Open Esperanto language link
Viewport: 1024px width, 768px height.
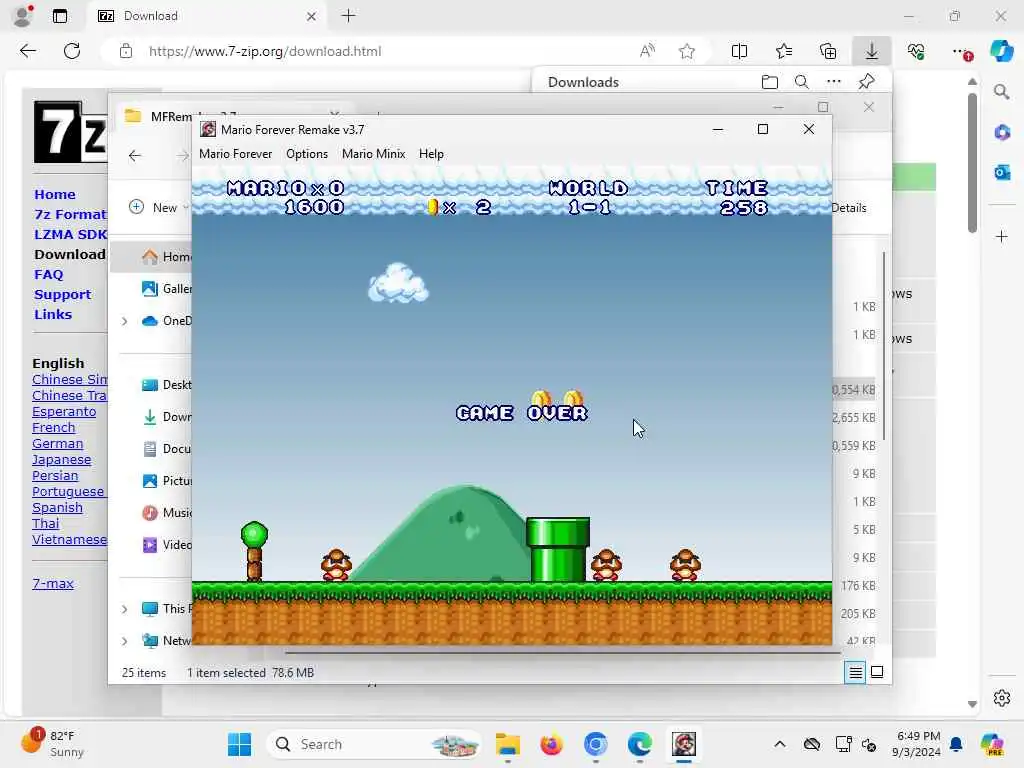coord(64,411)
